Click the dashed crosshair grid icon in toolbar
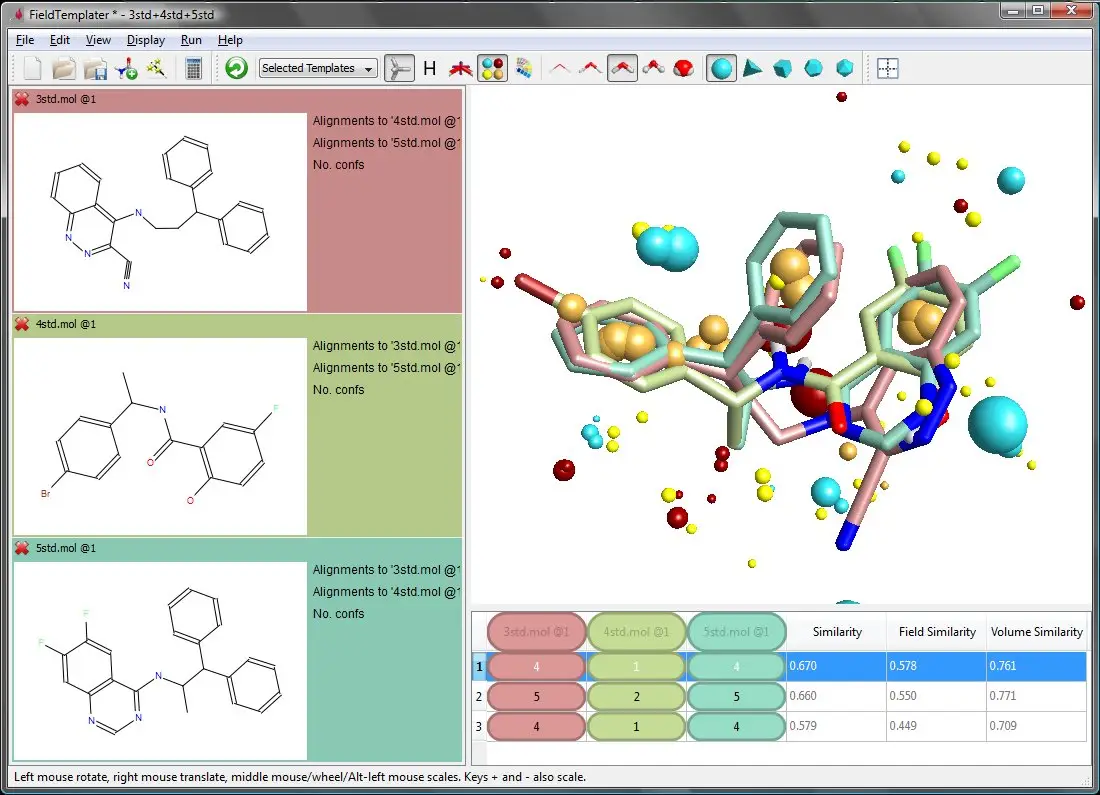 pos(887,68)
